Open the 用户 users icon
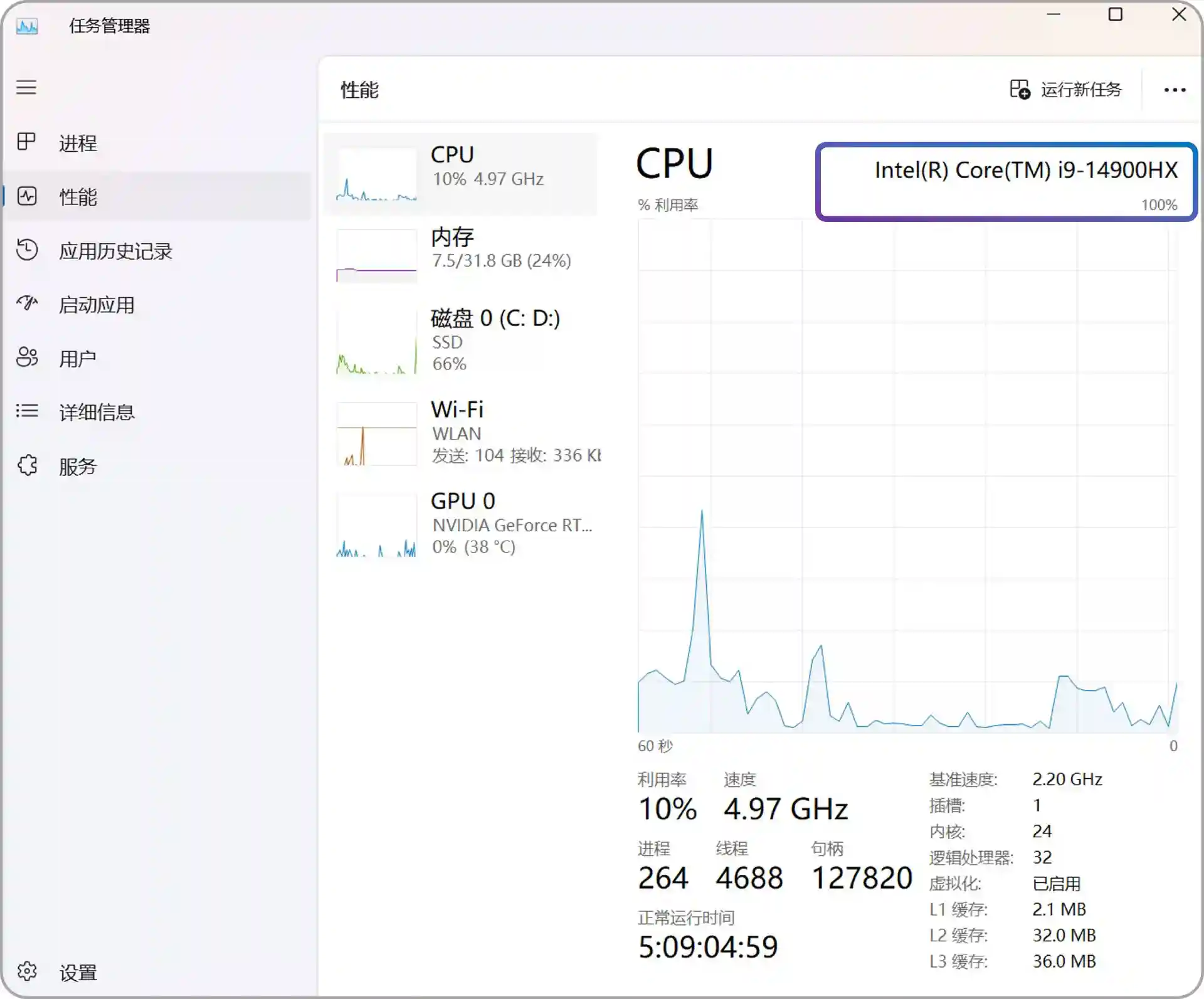This screenshot has height=999, width=1204. click(26, 357)
